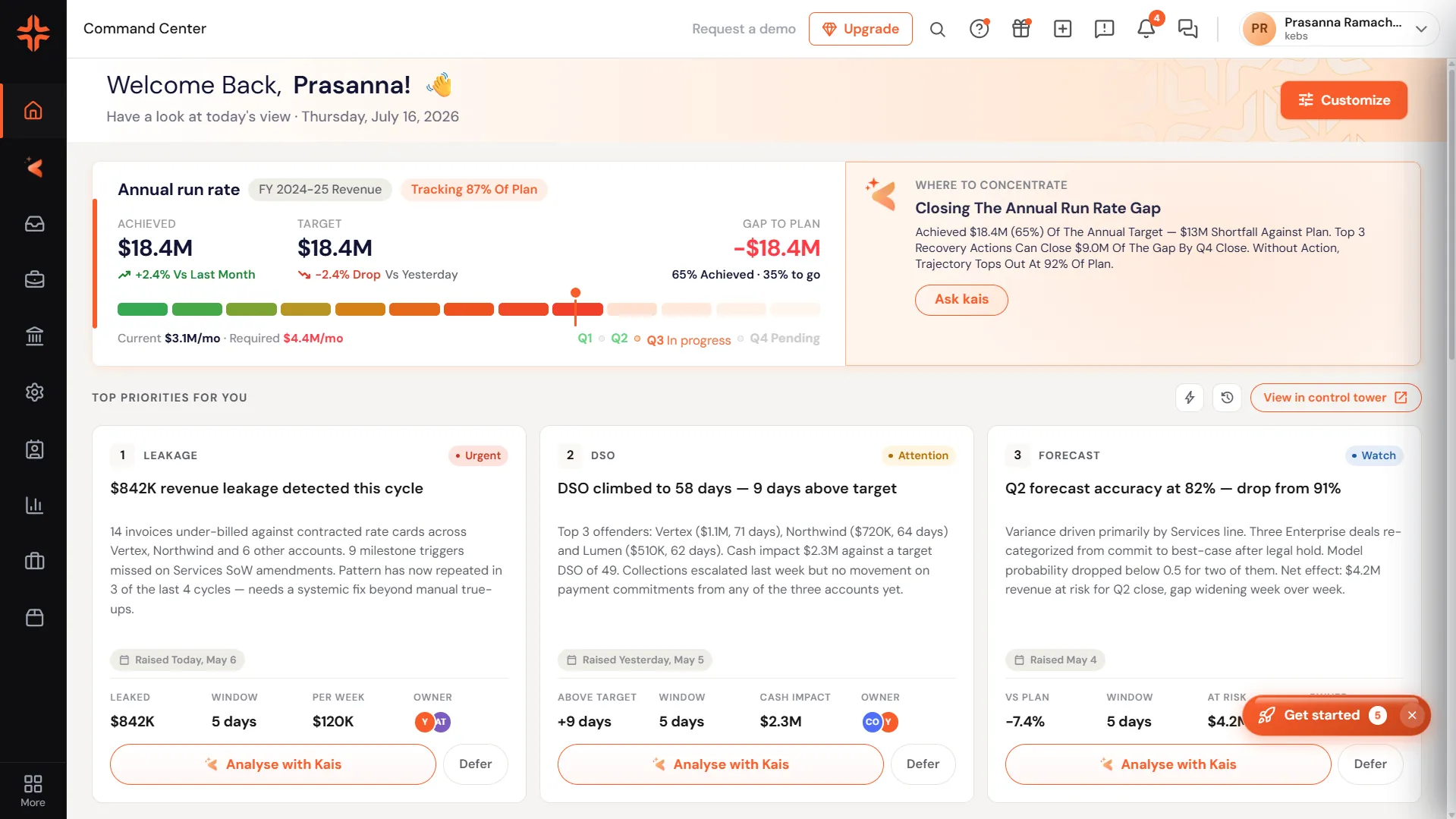1456x819 pixels.
Task: Click Analyse with Kais on Forecast card
Action: [1168, 764]
